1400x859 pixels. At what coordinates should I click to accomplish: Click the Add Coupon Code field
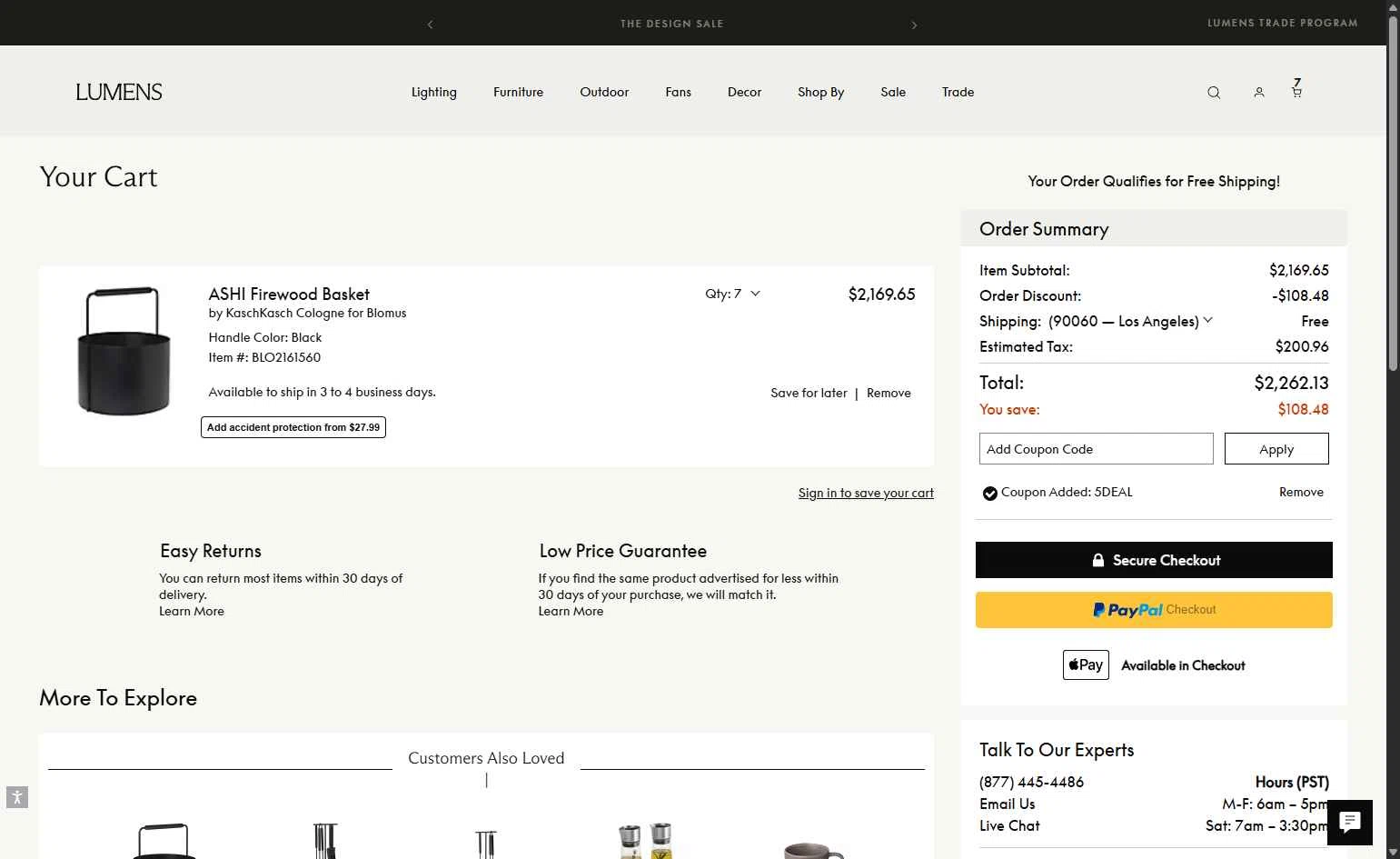click(1096, 449)
